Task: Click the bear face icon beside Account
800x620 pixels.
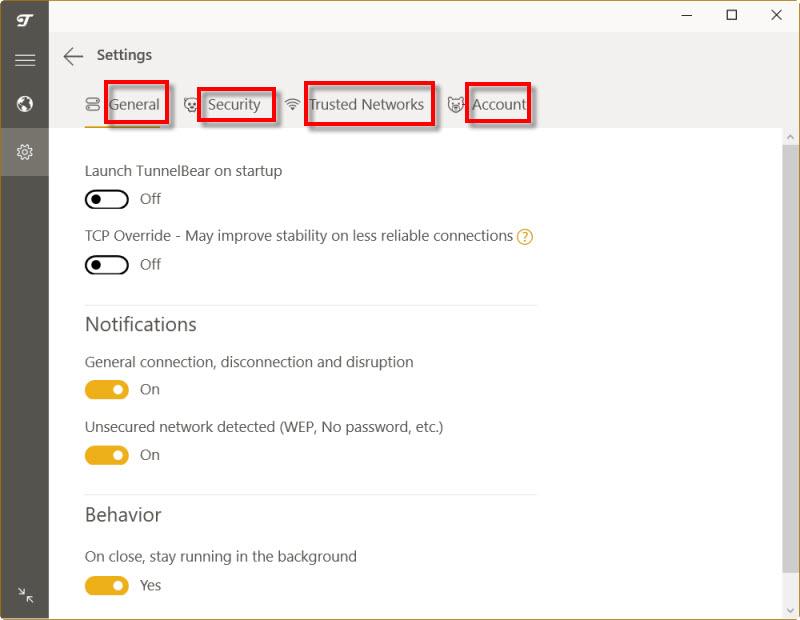Action: coord(456,105)
